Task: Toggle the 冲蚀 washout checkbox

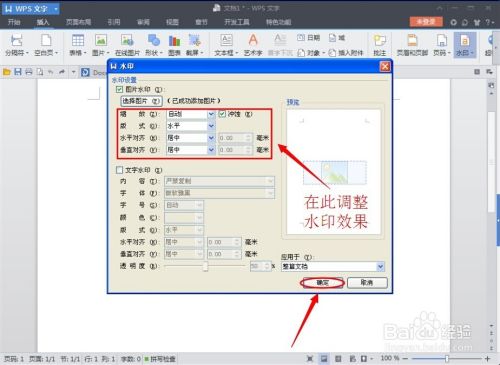Action: [222, 114]
